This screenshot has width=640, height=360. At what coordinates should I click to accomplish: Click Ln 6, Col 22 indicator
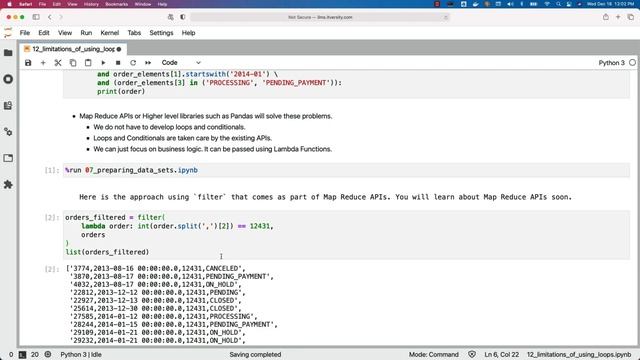(502, 355)
